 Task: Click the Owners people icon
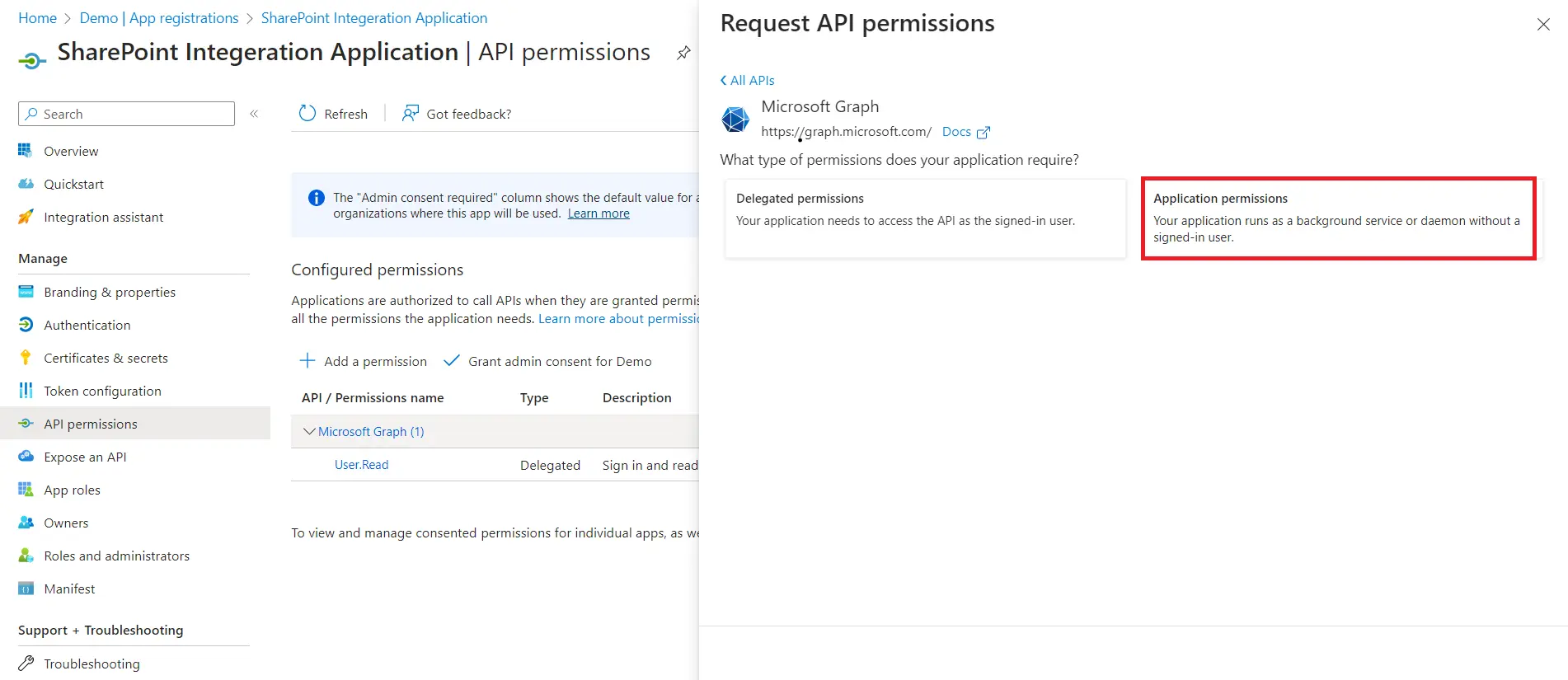tap(26, 523)
